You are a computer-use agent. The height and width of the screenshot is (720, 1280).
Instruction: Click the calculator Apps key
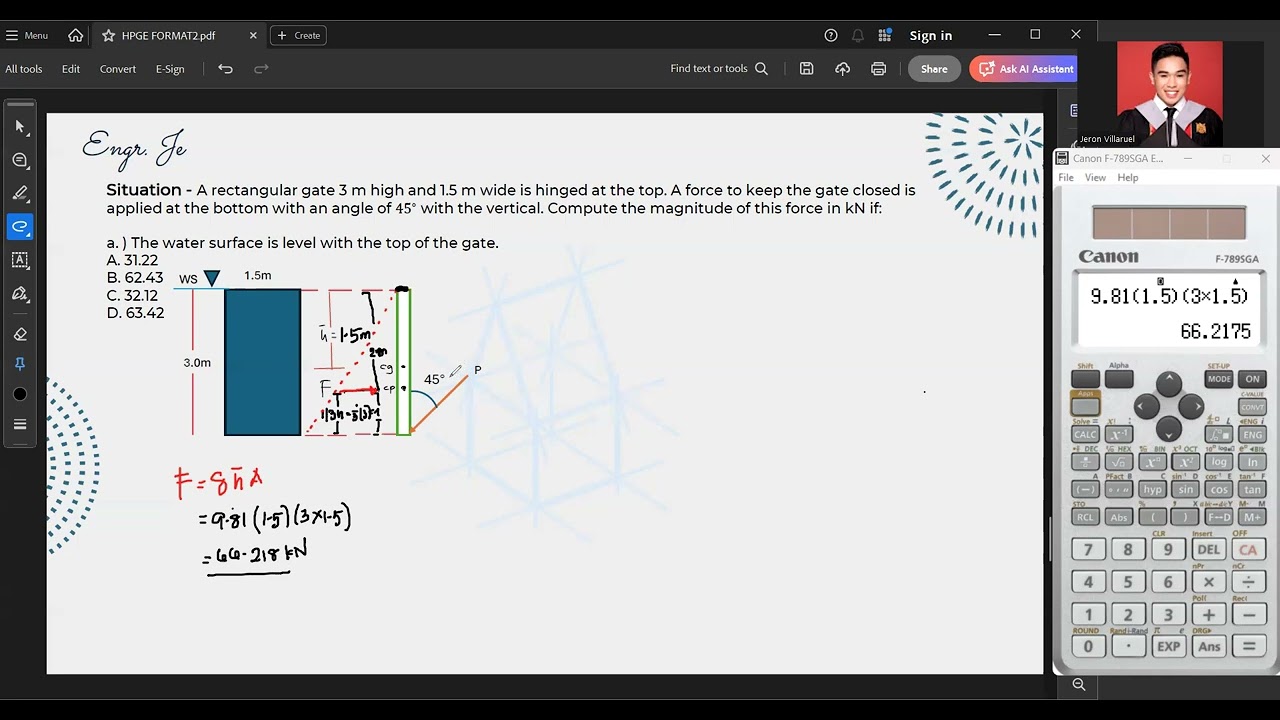1085,405
